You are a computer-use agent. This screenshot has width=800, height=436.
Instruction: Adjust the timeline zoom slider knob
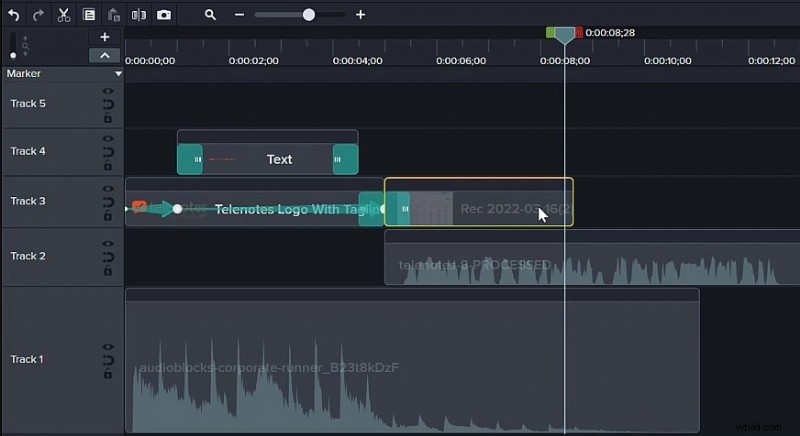309,15
